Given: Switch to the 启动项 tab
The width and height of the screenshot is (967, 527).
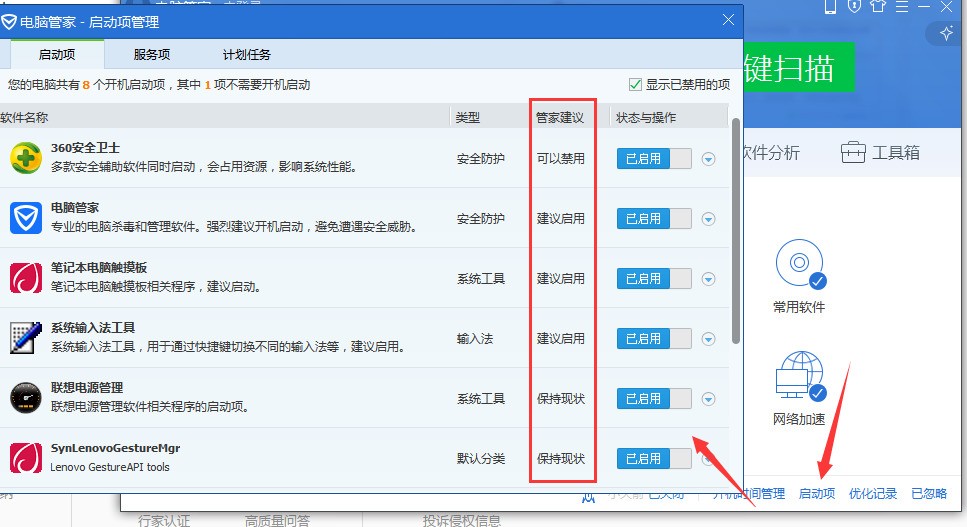Looking at the screenshot, I should click(x=57, y=55).
